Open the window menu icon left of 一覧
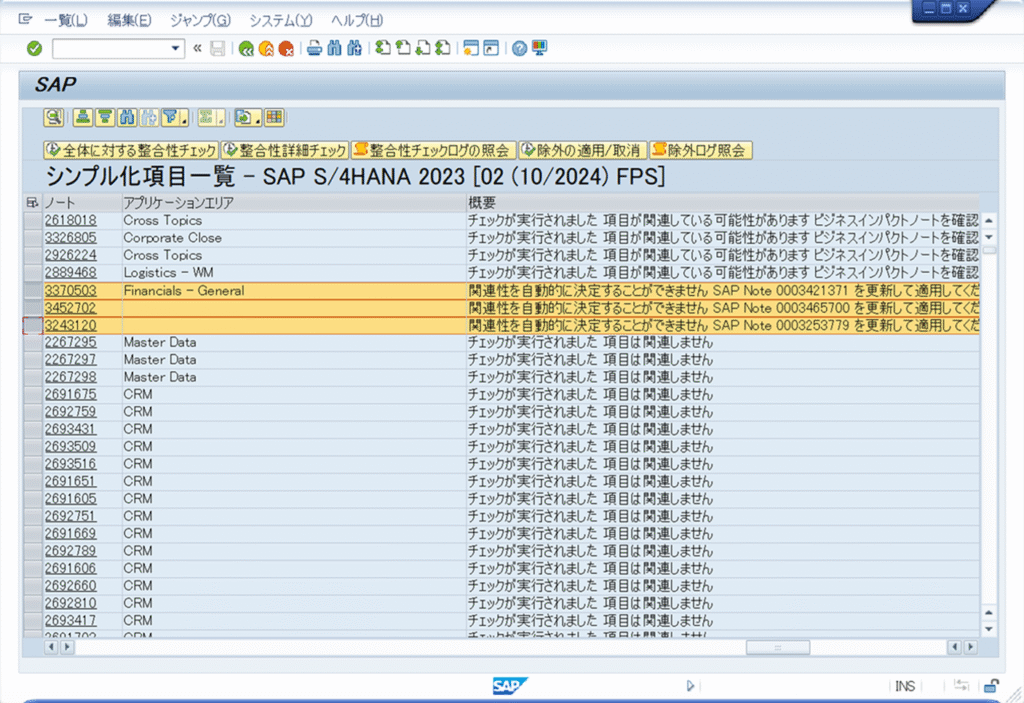1024x703 pixels. (25, 20)
